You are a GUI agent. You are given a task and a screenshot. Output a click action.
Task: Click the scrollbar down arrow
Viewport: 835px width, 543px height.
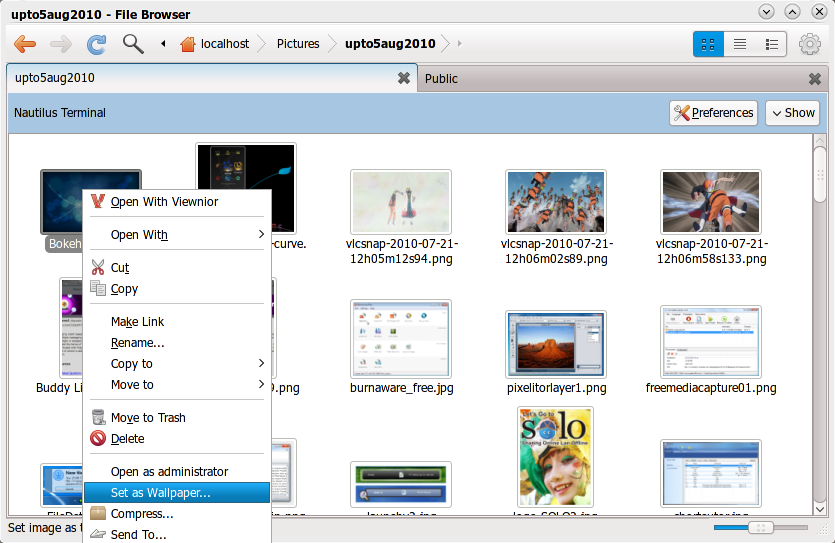820,509
